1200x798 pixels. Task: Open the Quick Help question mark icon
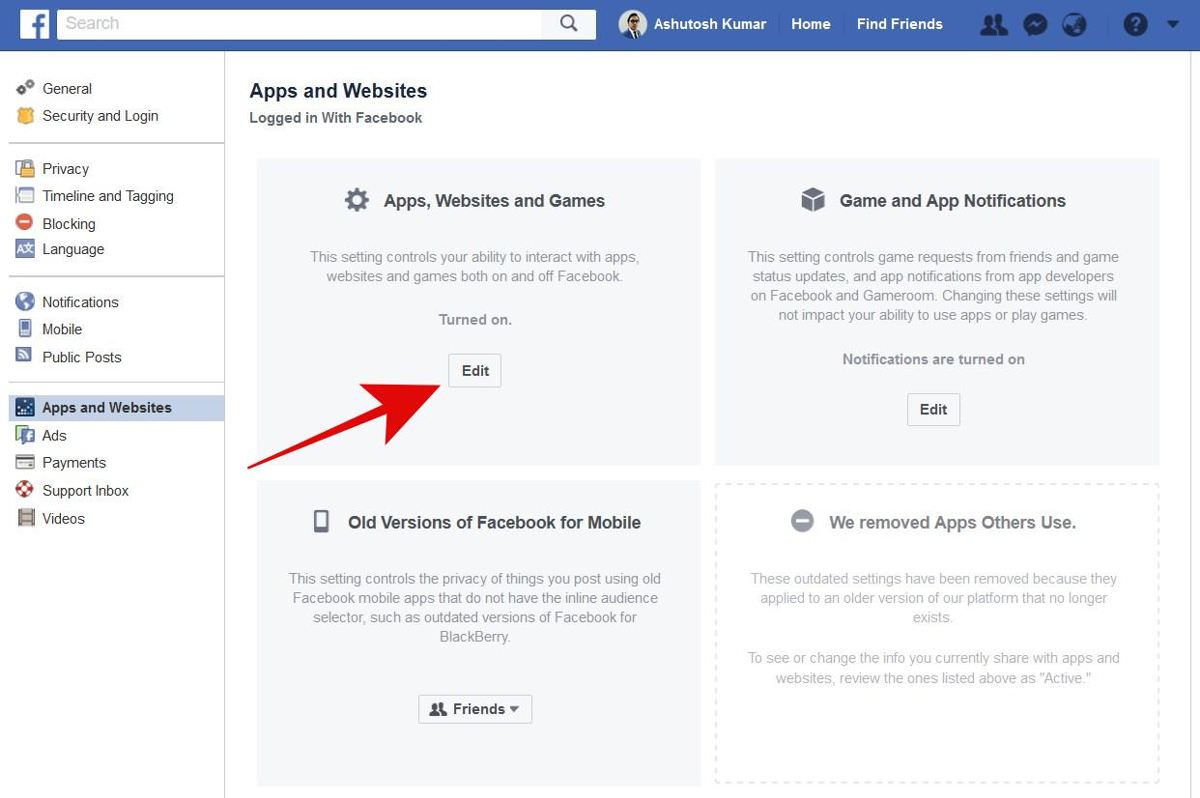(1135, 24)
